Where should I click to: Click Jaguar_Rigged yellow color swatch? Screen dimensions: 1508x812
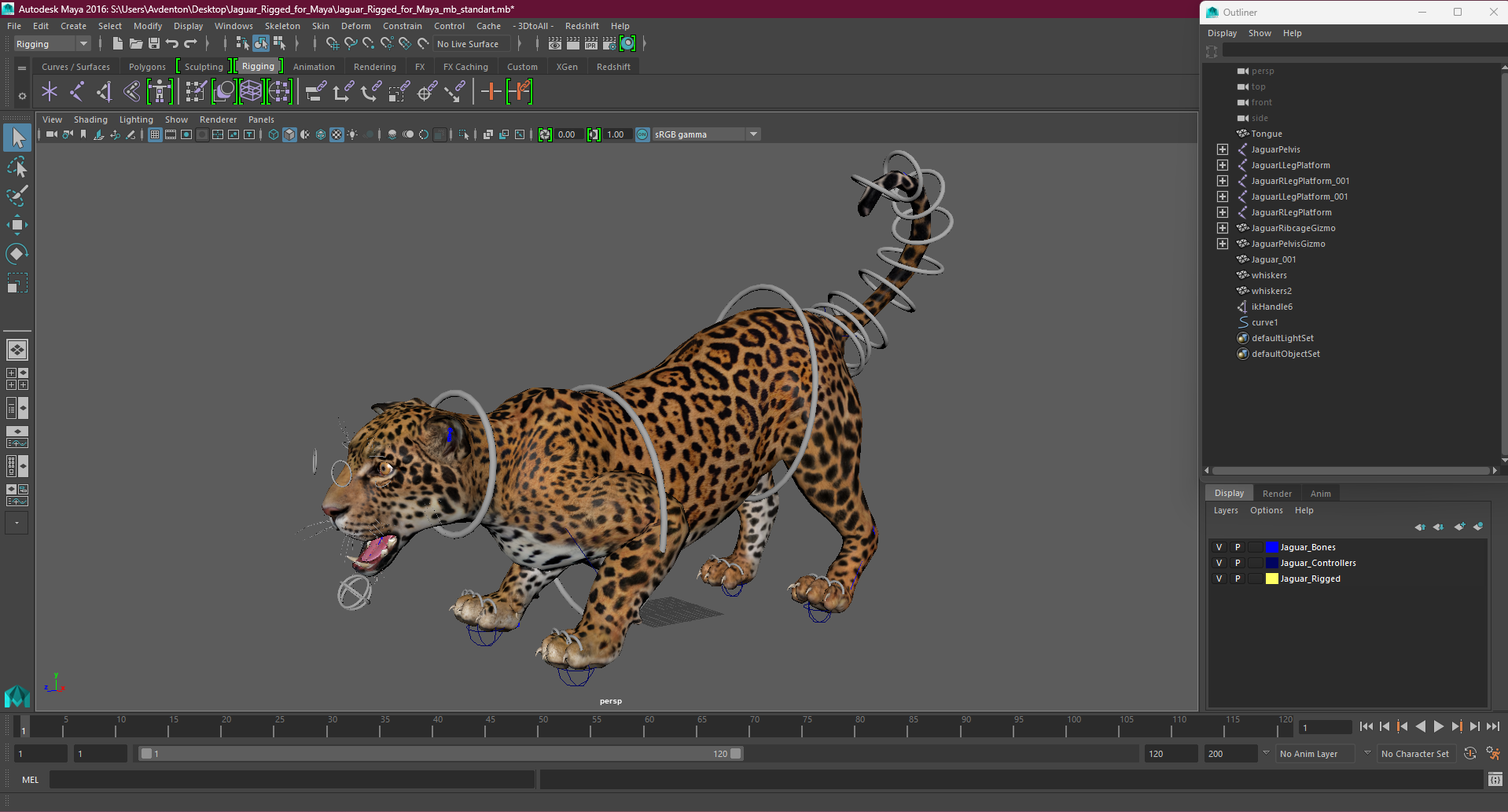[1271, 579]
